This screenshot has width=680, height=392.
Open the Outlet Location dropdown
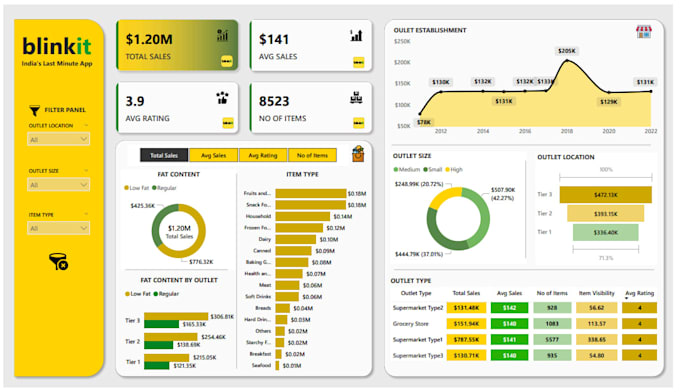(x=58, y=139)
